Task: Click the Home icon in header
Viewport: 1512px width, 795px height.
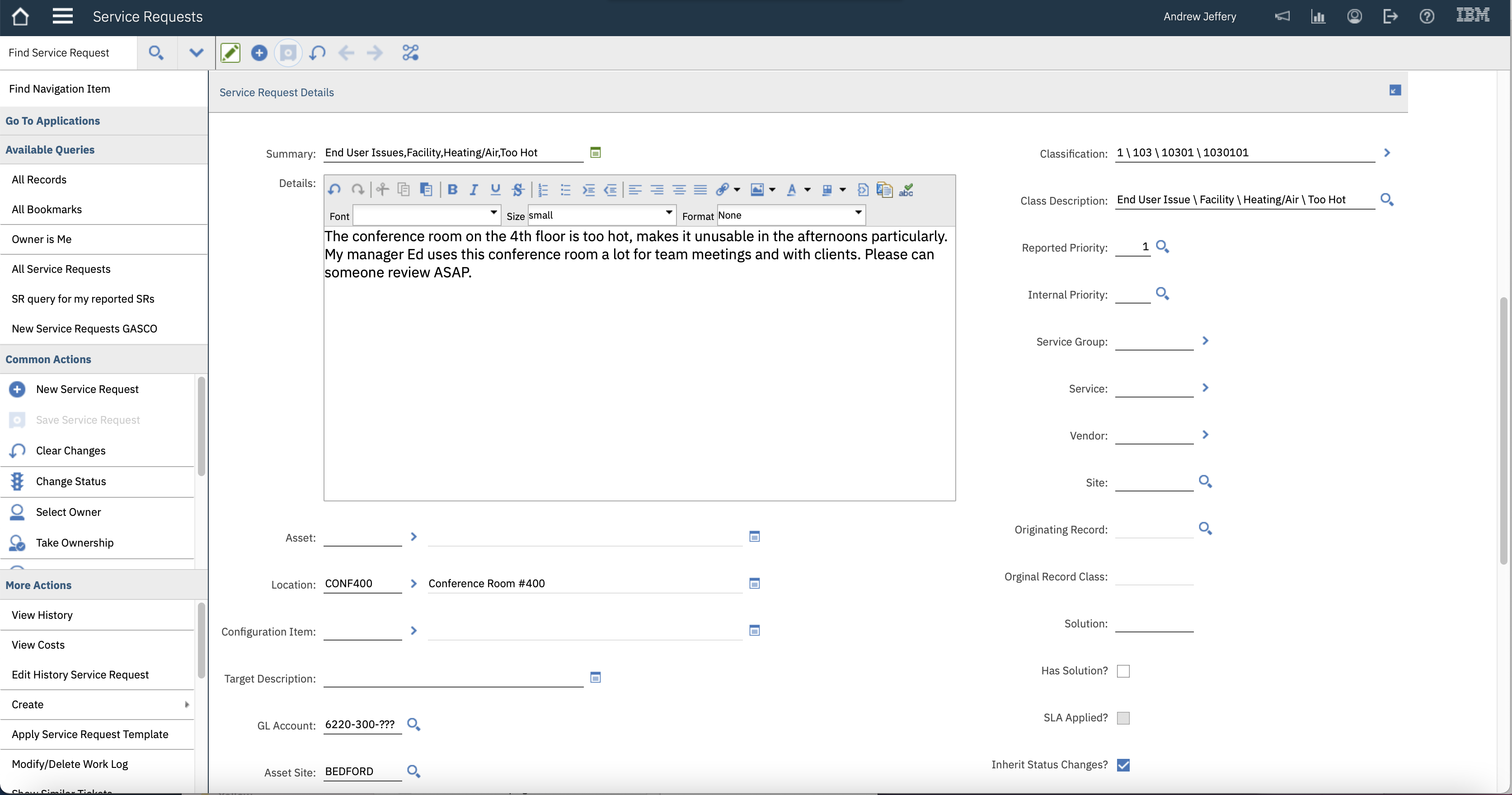Action: pyautogui.click(x=20, y=16)
